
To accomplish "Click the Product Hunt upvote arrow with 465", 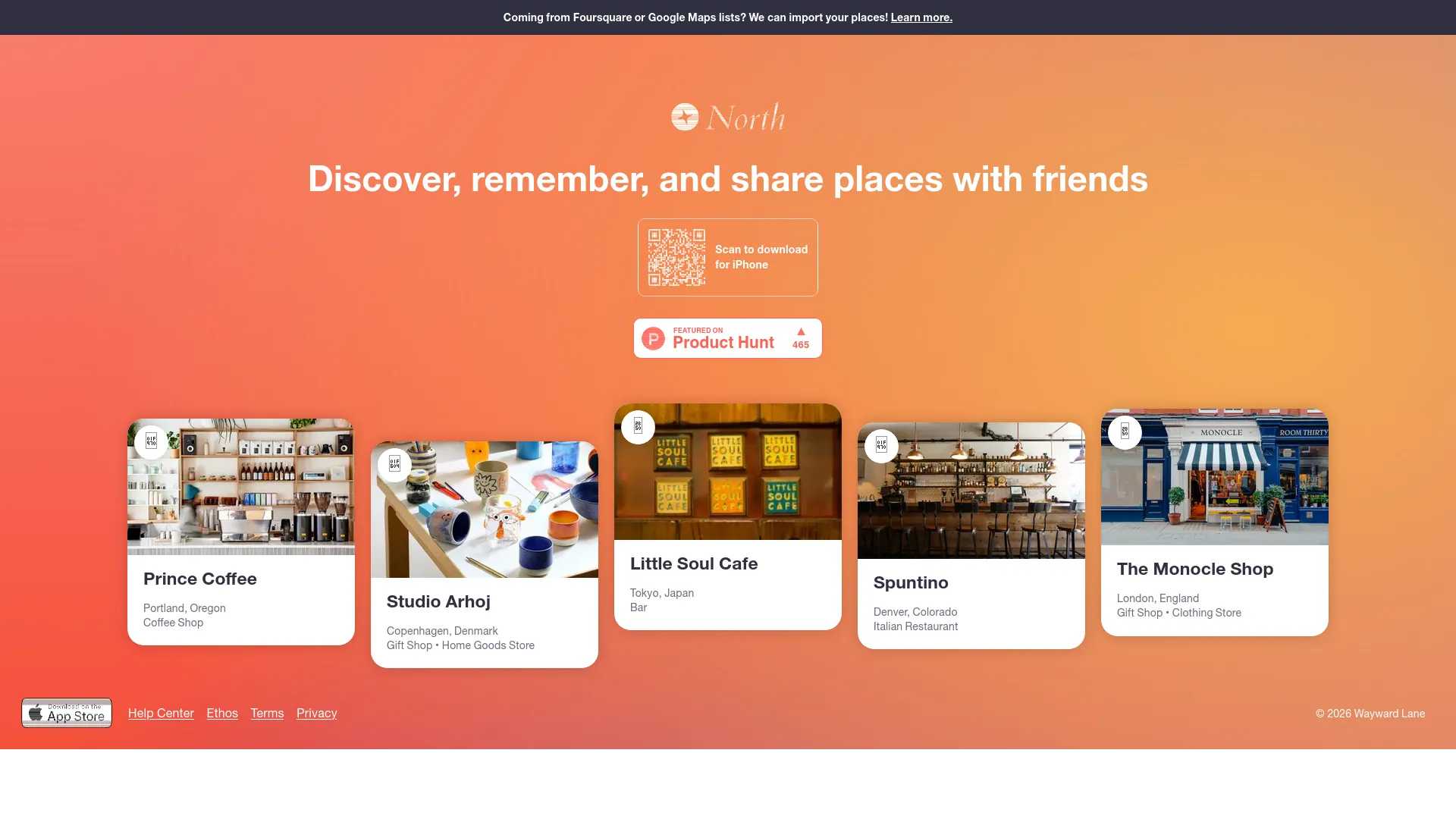I will tap(801, 338).
